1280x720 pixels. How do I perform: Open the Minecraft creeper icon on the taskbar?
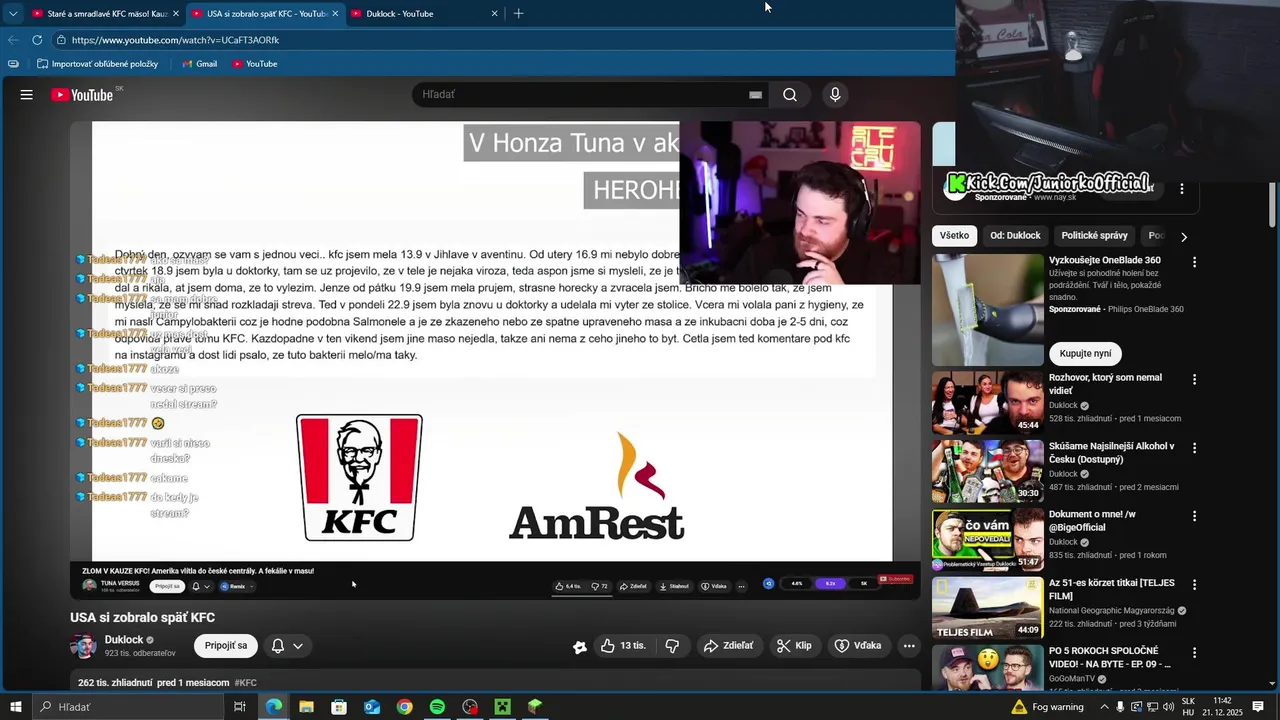tap(503, 707)
